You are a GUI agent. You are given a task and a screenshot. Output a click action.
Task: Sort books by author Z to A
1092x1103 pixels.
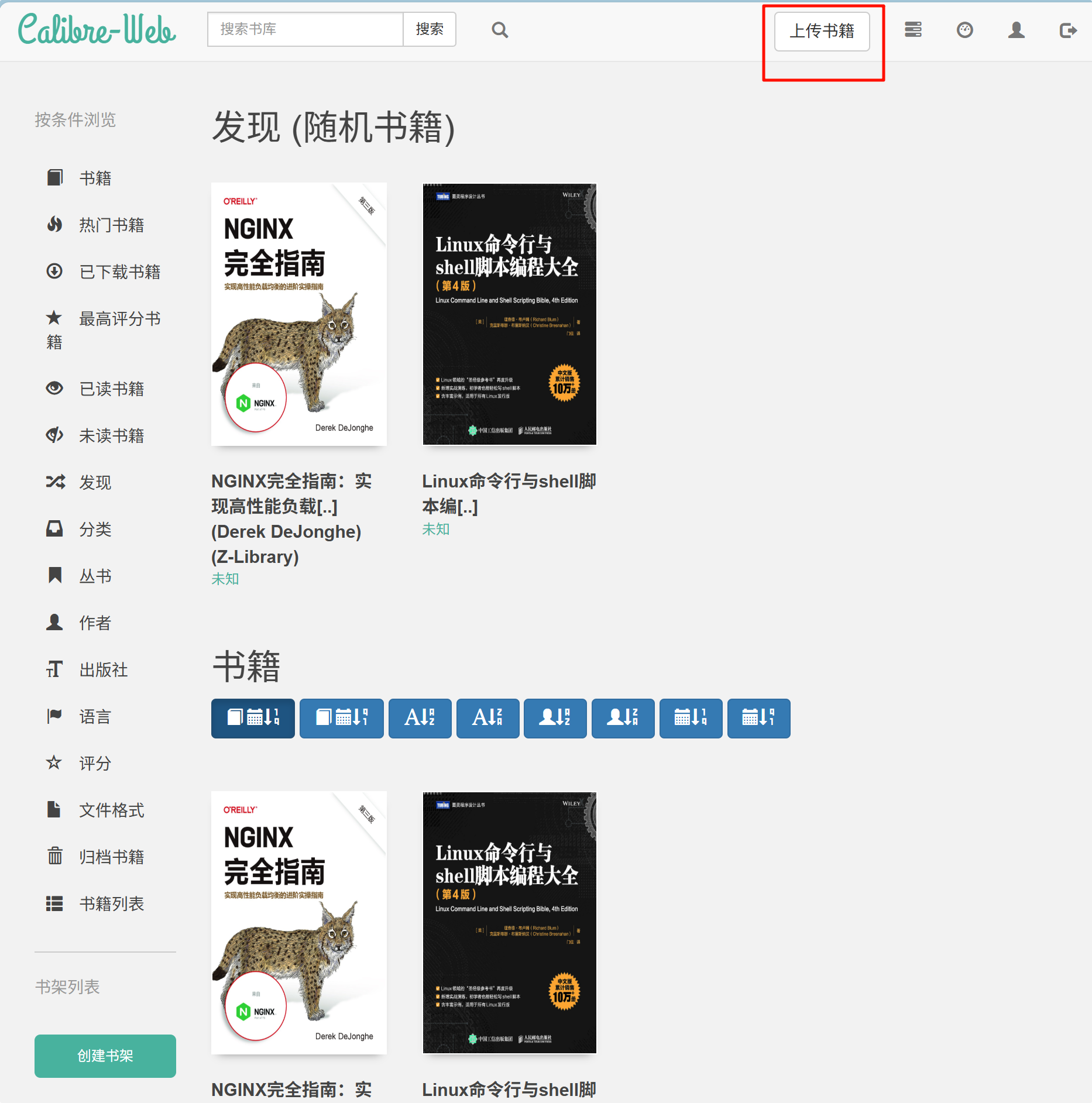point(623,718)
